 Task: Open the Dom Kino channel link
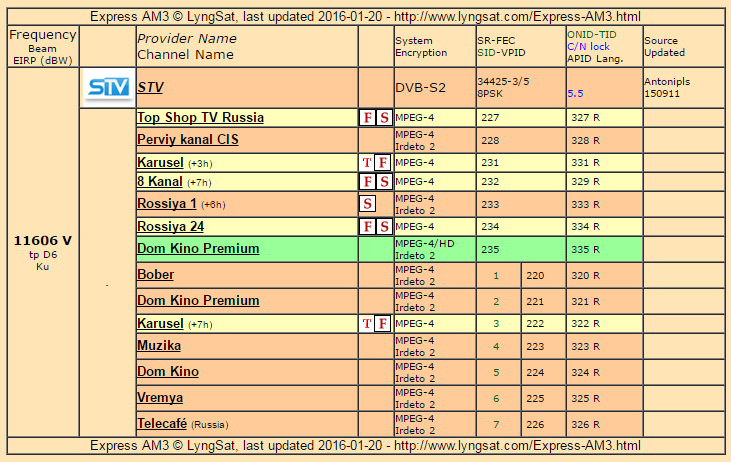tap(168, 372)
